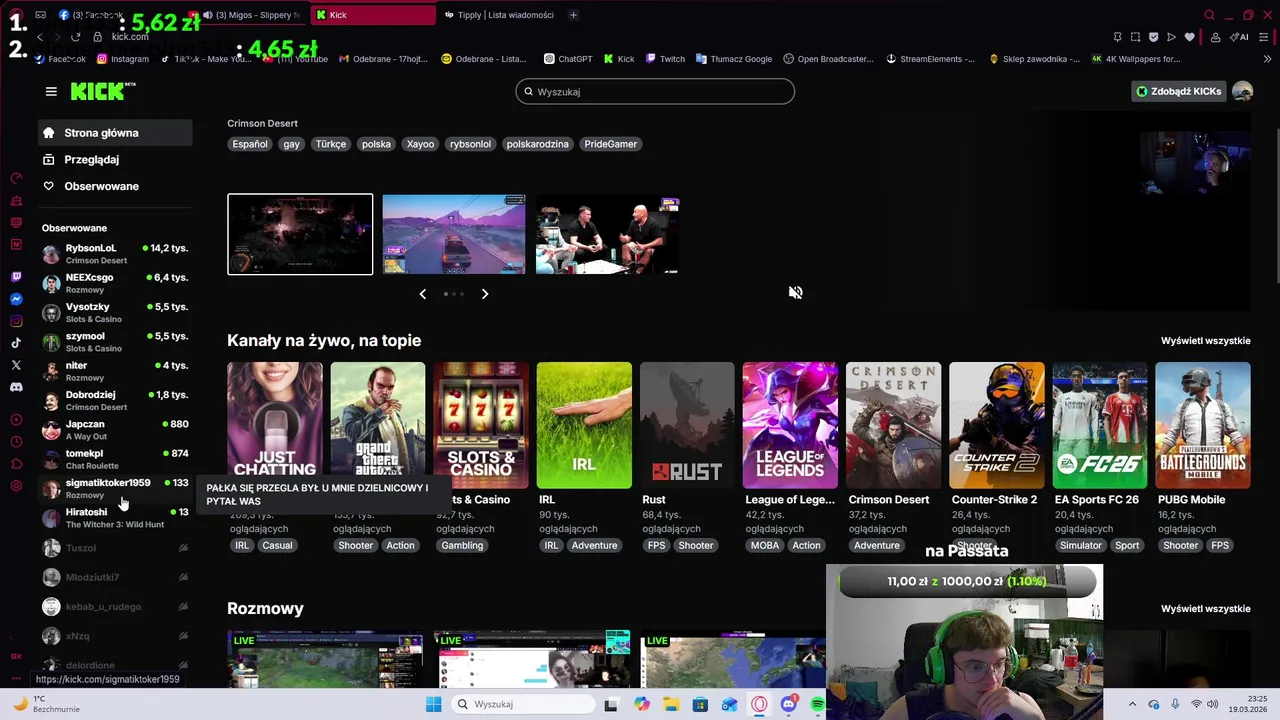Show hidden system tray icons

pyautogui.click(x=1132, y=704)
